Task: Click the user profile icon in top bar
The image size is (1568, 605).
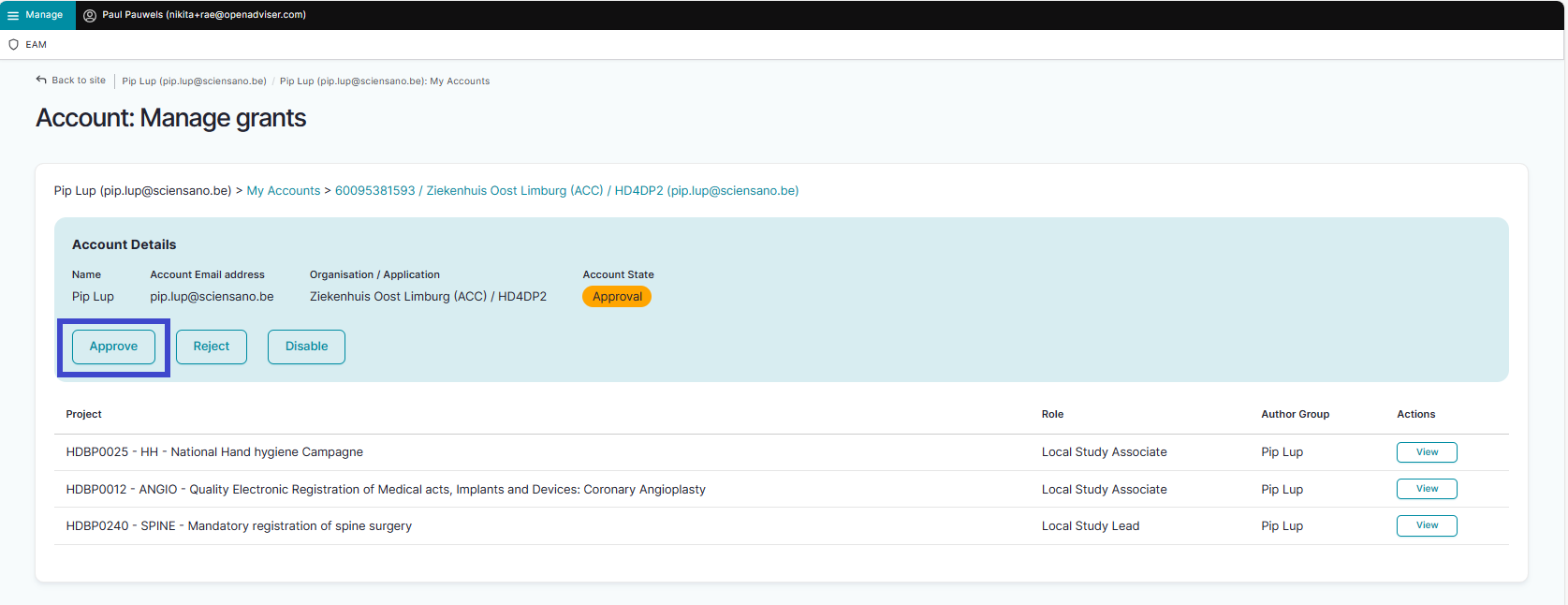Action: click(x=90, y=15)
